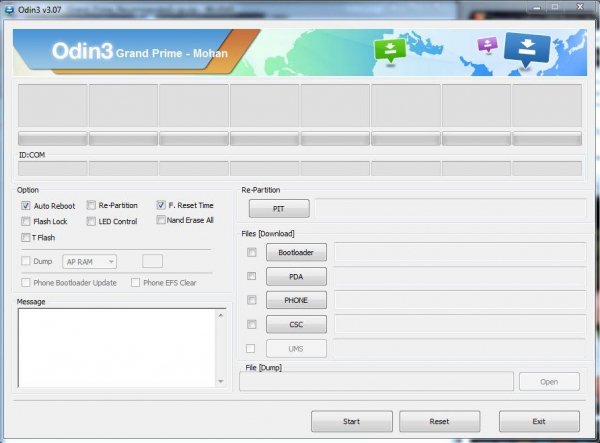600x443 pixels.
Task: Open the AP RAM dropdown
Action: pyautogui.click(x=90, y=262)
